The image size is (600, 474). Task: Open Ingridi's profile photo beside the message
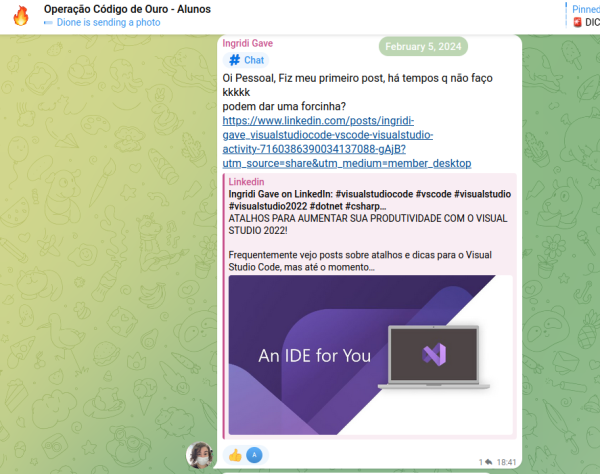[x=199, y=455]
